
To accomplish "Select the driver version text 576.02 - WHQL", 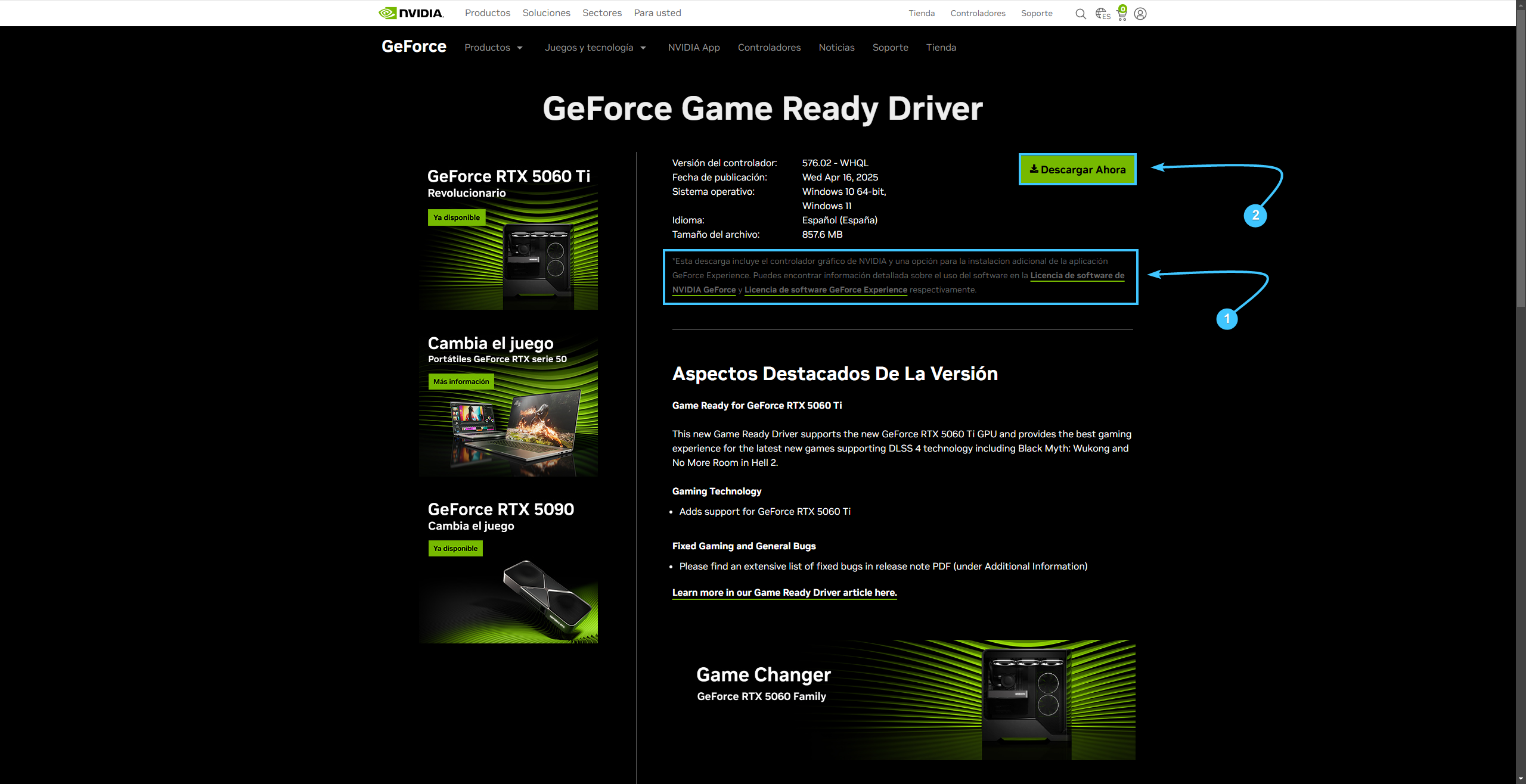I will click(835, 163).
